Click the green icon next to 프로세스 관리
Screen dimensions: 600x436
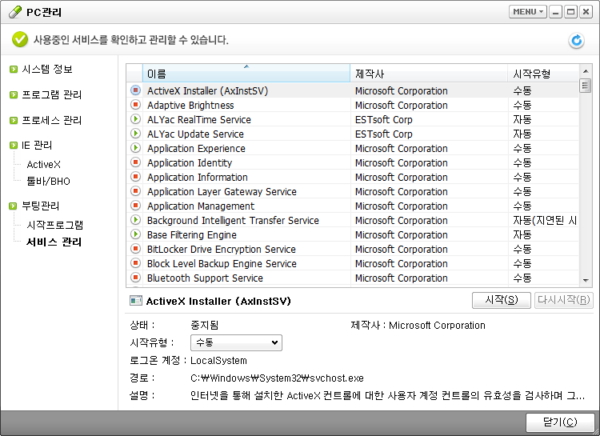point(13,121)
